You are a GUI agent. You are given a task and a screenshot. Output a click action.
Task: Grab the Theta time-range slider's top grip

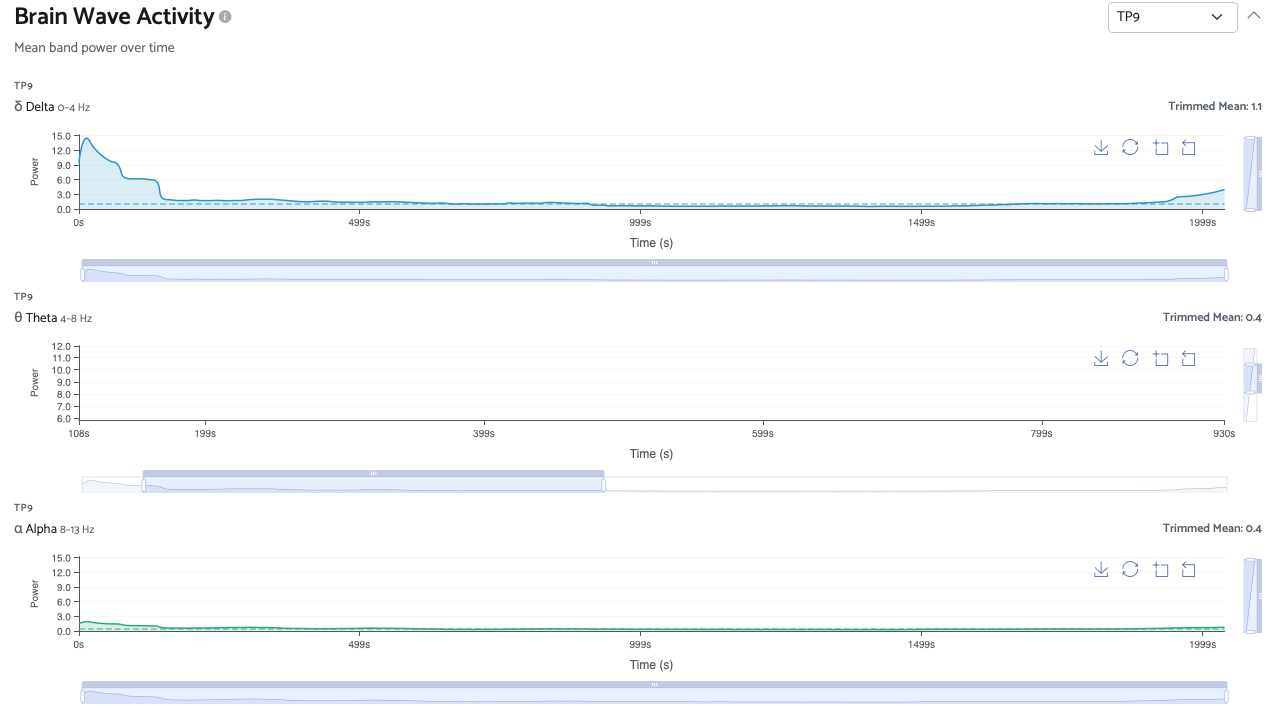tap(373, 473)
